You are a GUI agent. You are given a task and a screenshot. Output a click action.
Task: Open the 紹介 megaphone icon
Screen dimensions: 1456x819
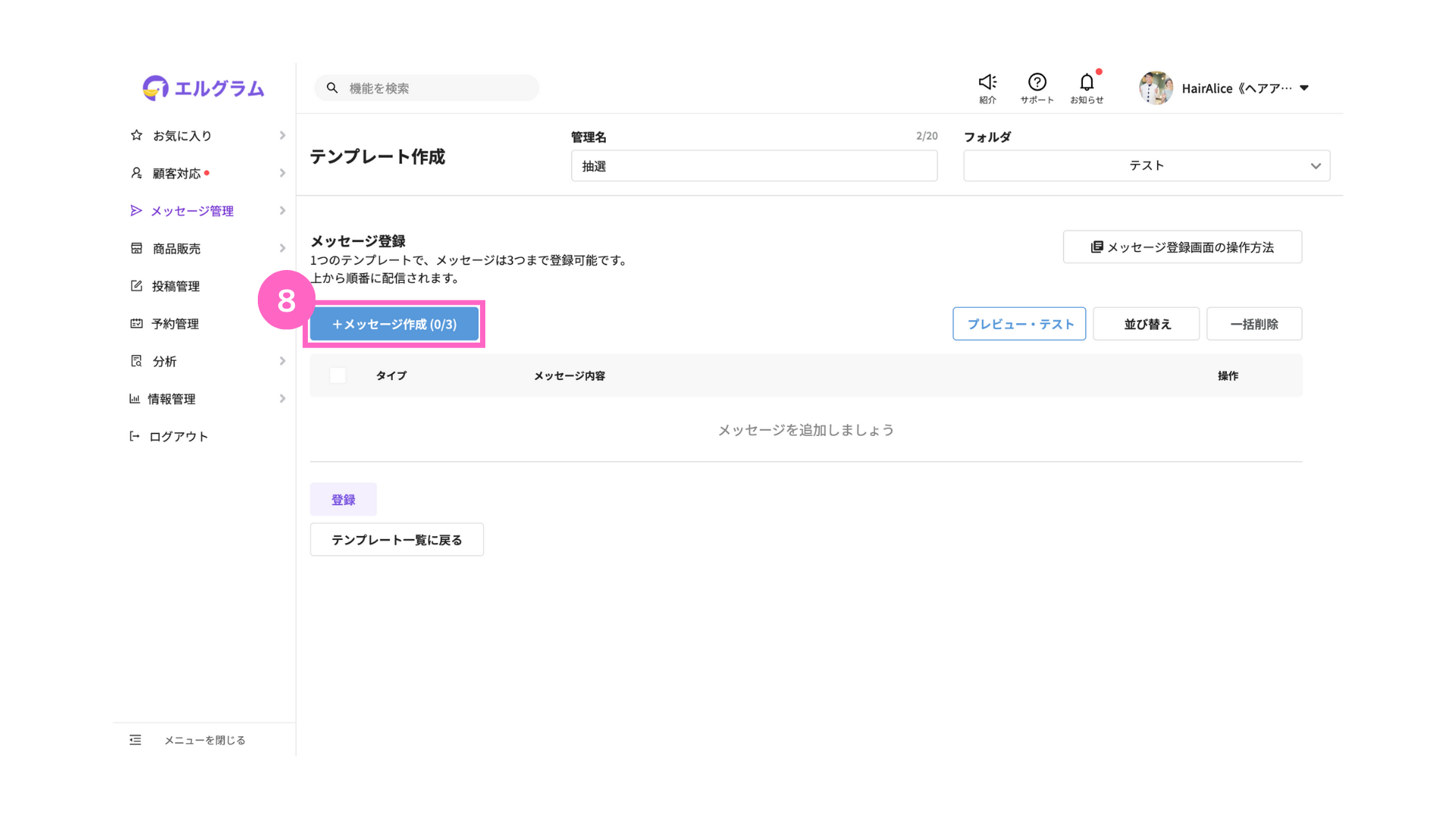(987, 82)
